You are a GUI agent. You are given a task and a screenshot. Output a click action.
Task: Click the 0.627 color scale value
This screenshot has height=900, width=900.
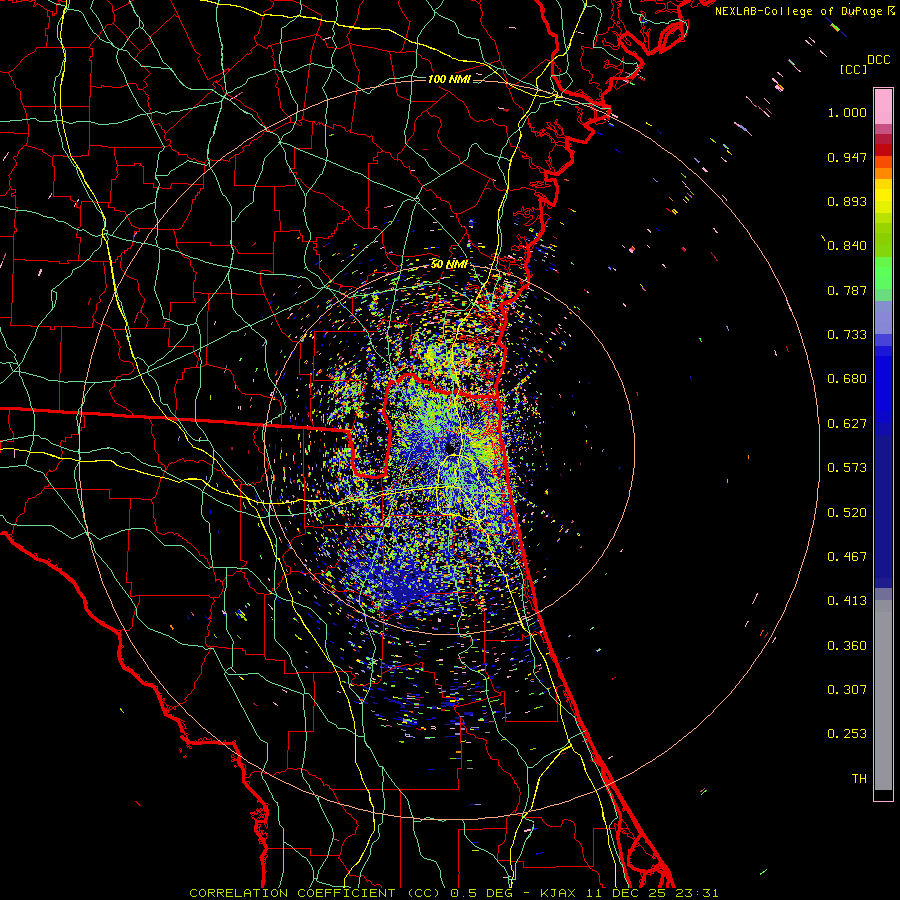point(847,424)
